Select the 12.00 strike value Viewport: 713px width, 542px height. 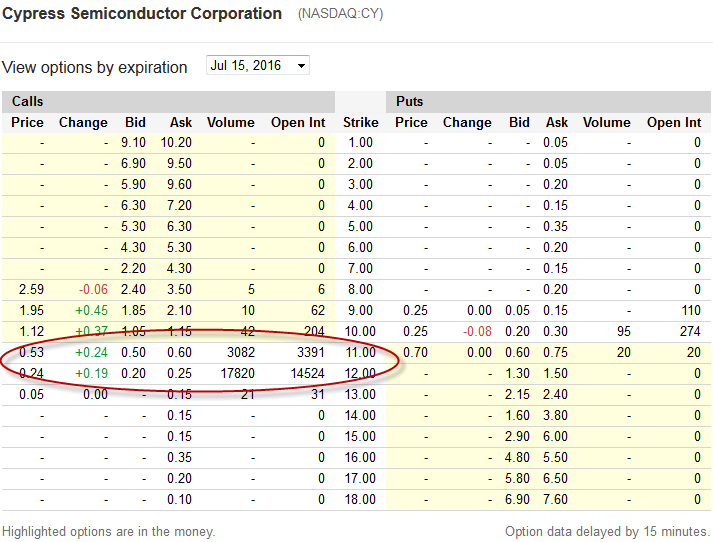[360, 373]
